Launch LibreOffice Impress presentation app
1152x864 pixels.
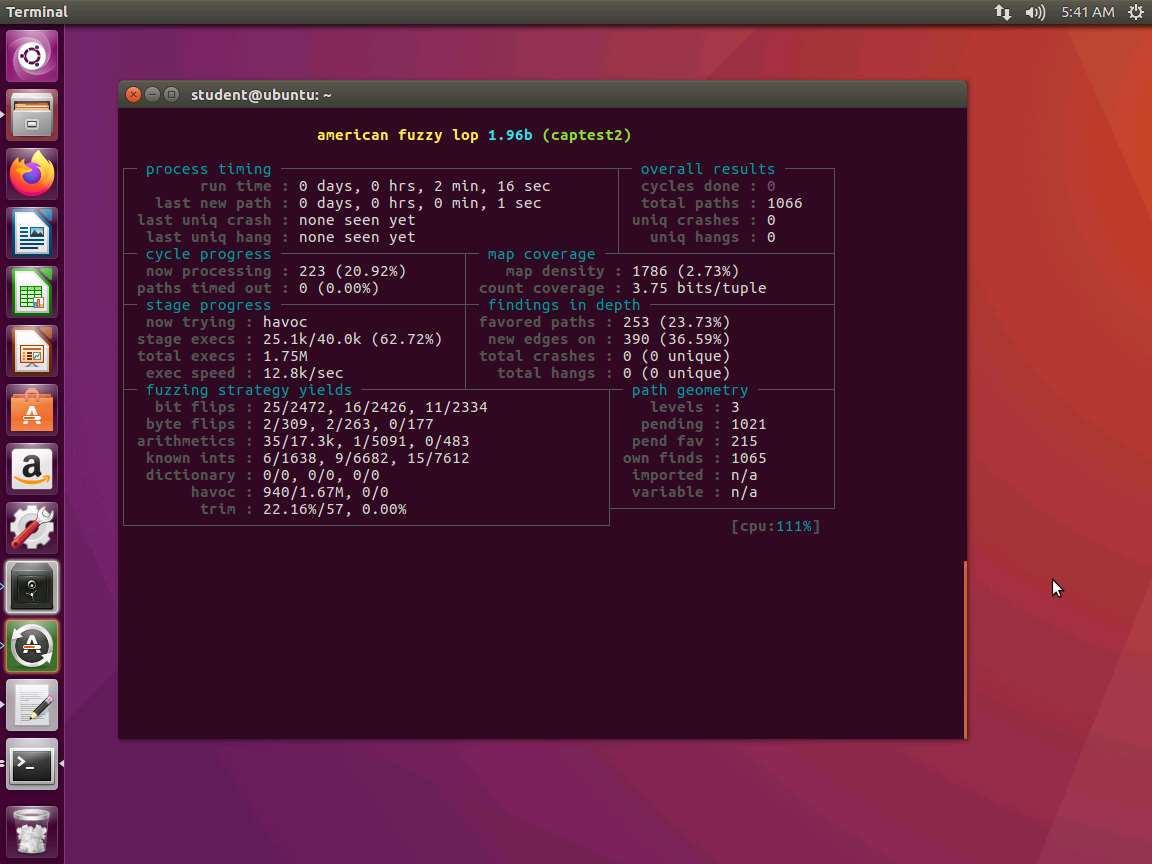coord(32,352)
